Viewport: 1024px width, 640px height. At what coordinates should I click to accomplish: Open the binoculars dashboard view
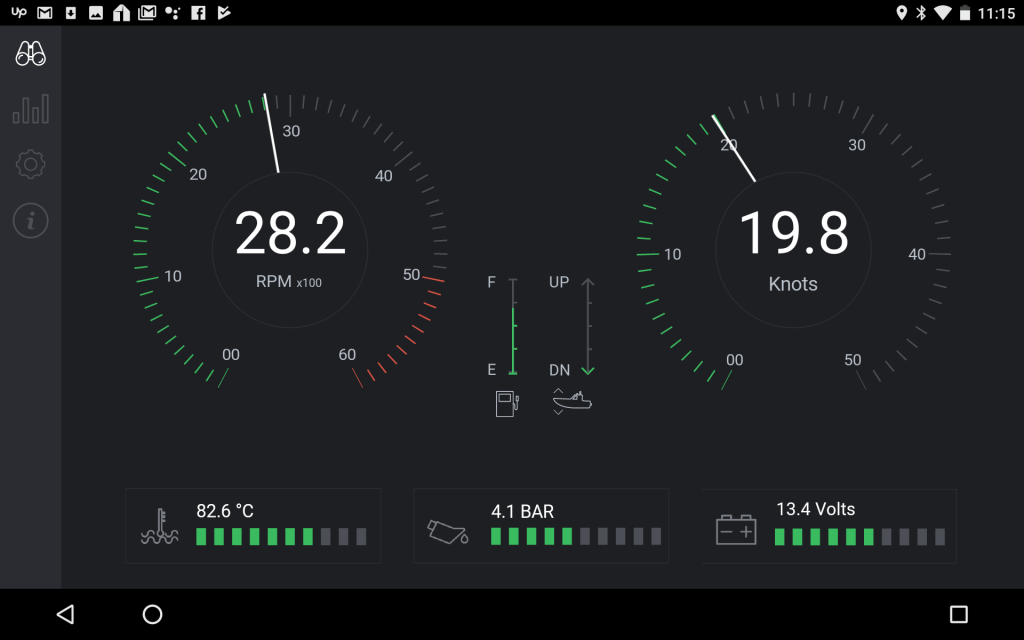(31, 54)
